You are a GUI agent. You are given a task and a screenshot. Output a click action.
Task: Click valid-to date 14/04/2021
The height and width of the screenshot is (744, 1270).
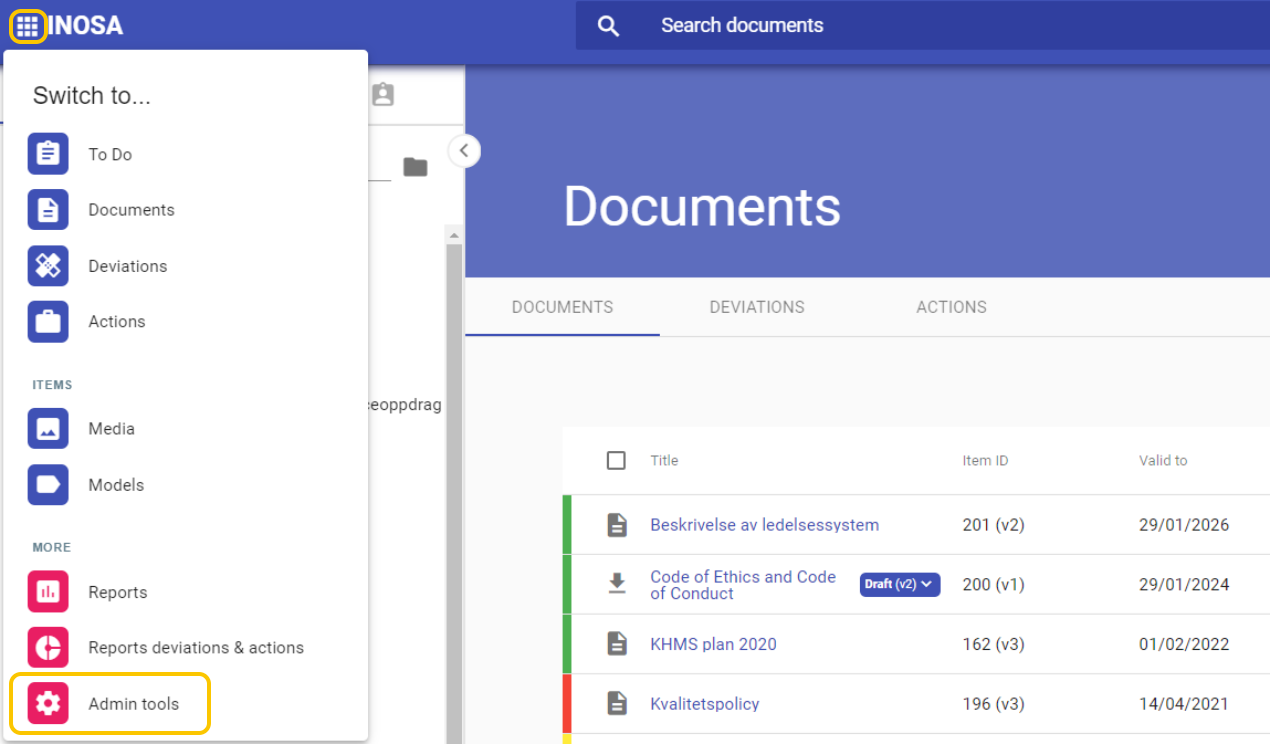[1183, 704]
